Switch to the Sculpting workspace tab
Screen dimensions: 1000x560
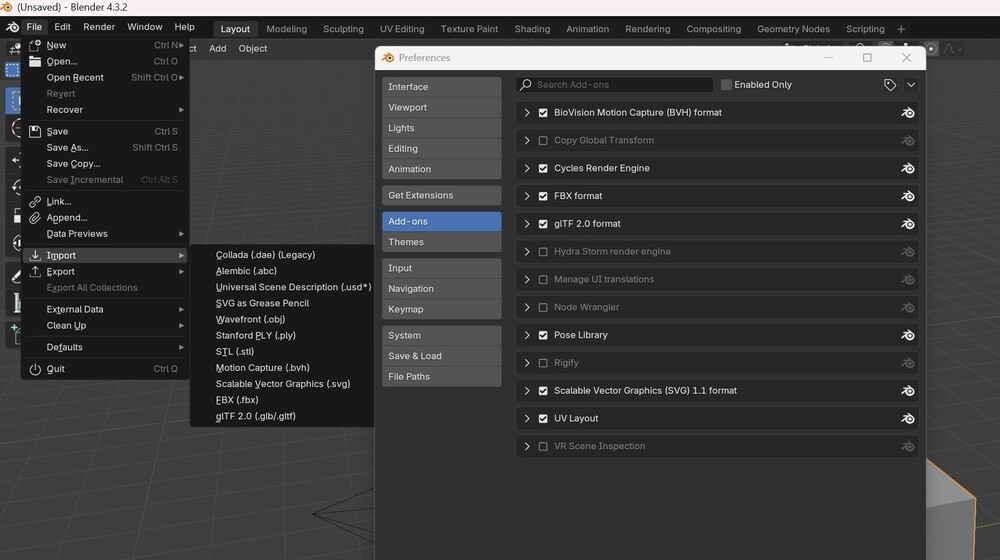point(343,29)
